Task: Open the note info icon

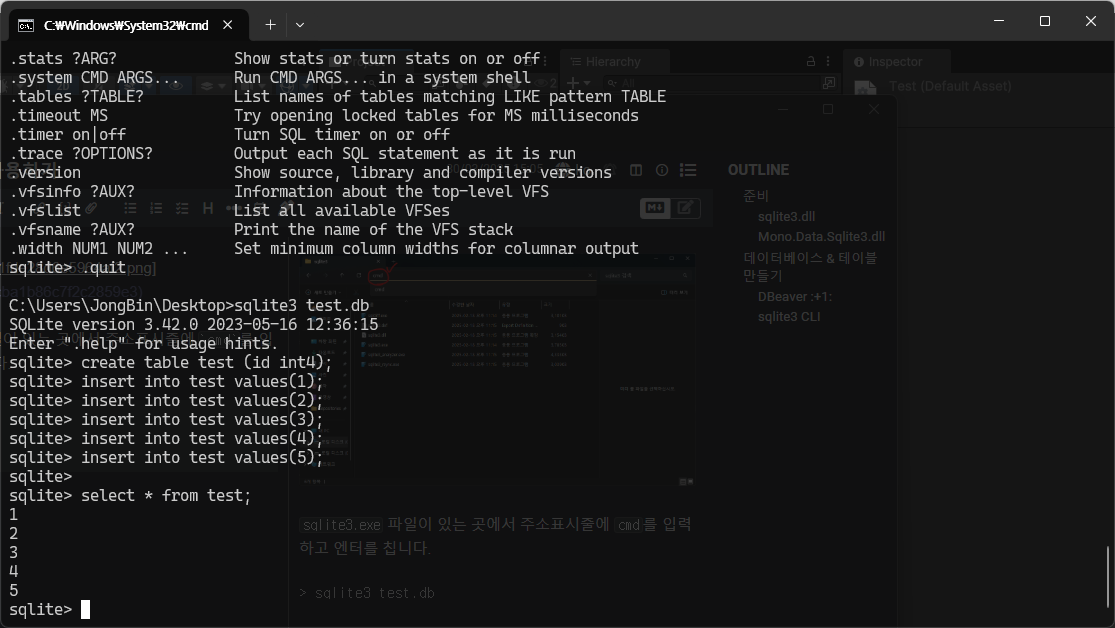Action: [x=662, y=170]
